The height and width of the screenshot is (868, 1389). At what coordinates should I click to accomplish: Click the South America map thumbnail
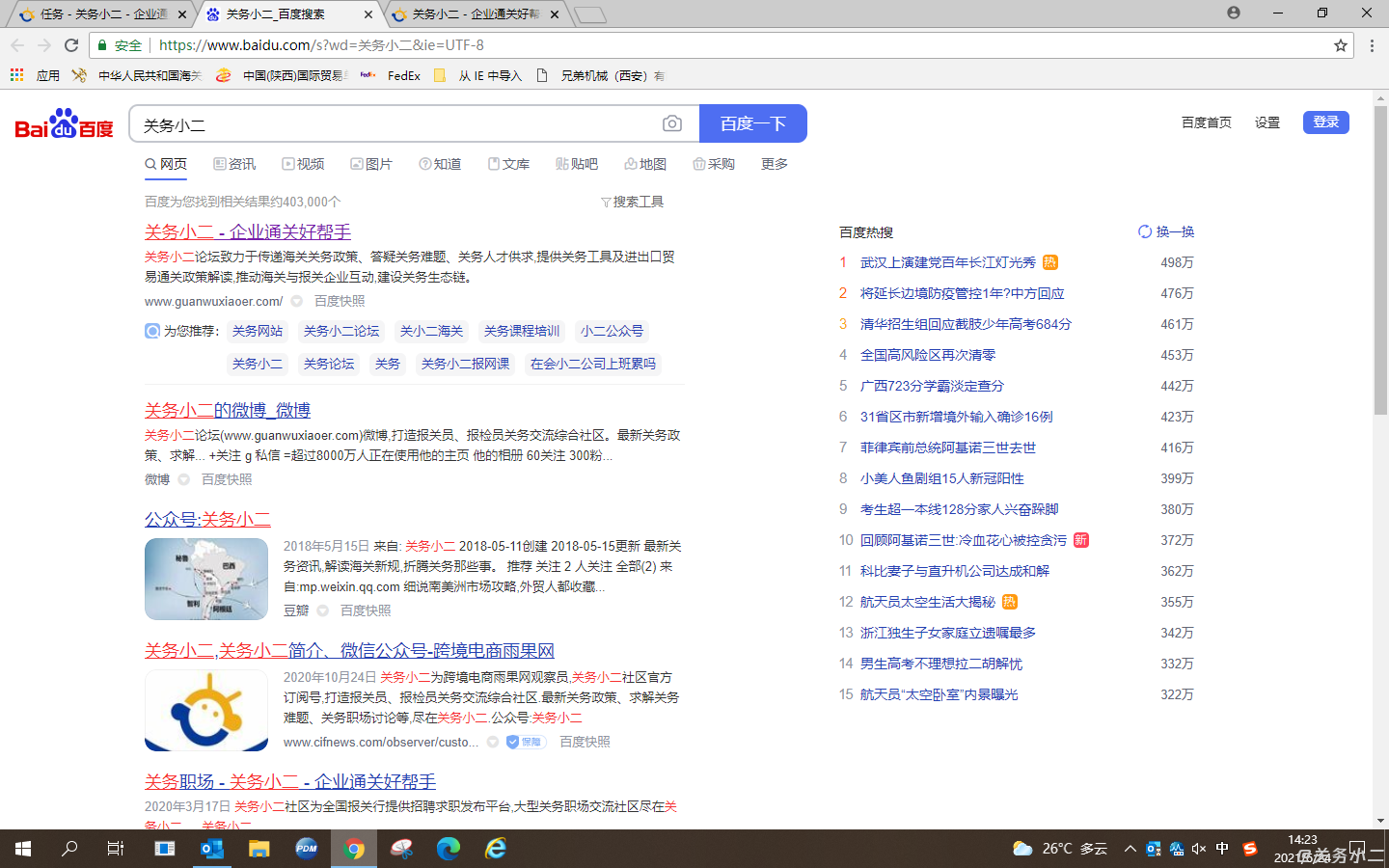click(x=206, y=579)
